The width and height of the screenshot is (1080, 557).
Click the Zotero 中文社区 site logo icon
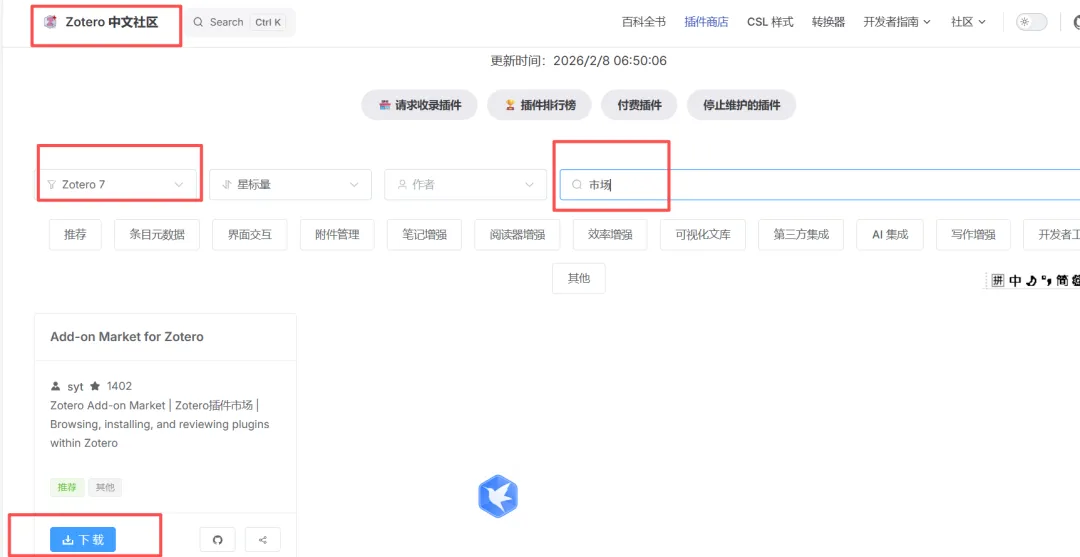pyautogui.click(x=50, y=22)
